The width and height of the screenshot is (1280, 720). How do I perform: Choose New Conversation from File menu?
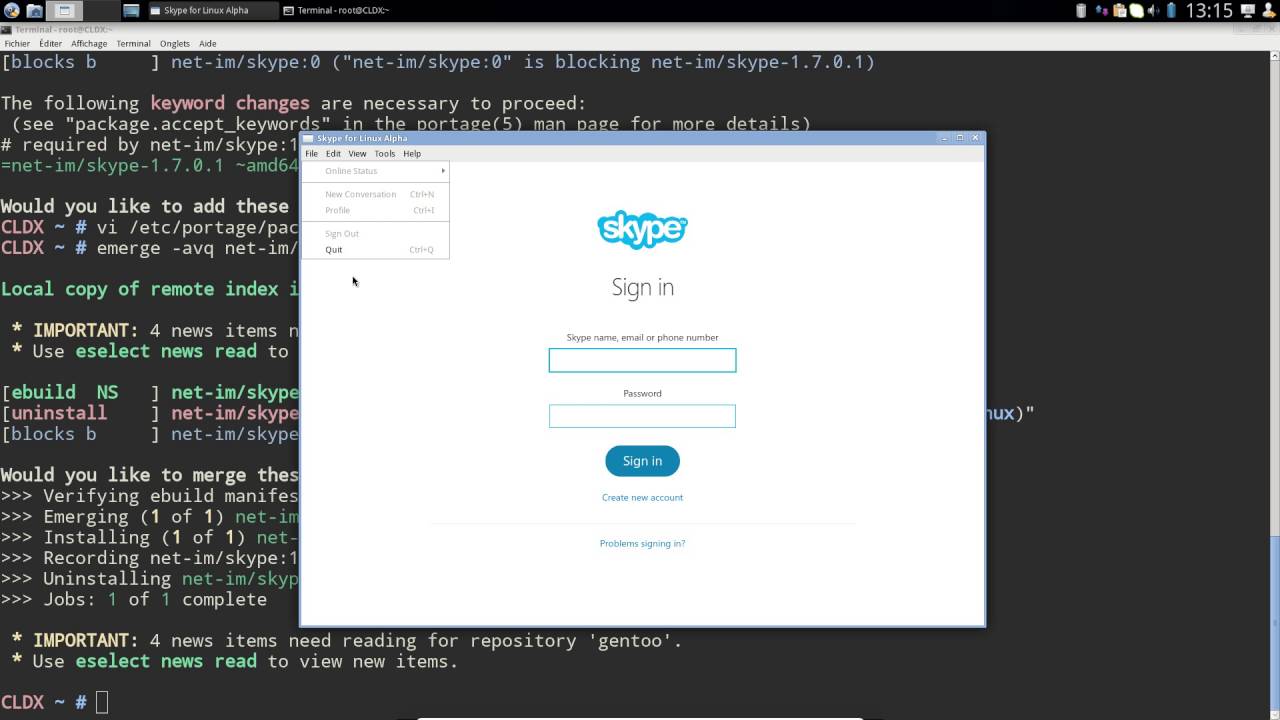point(376,194)
